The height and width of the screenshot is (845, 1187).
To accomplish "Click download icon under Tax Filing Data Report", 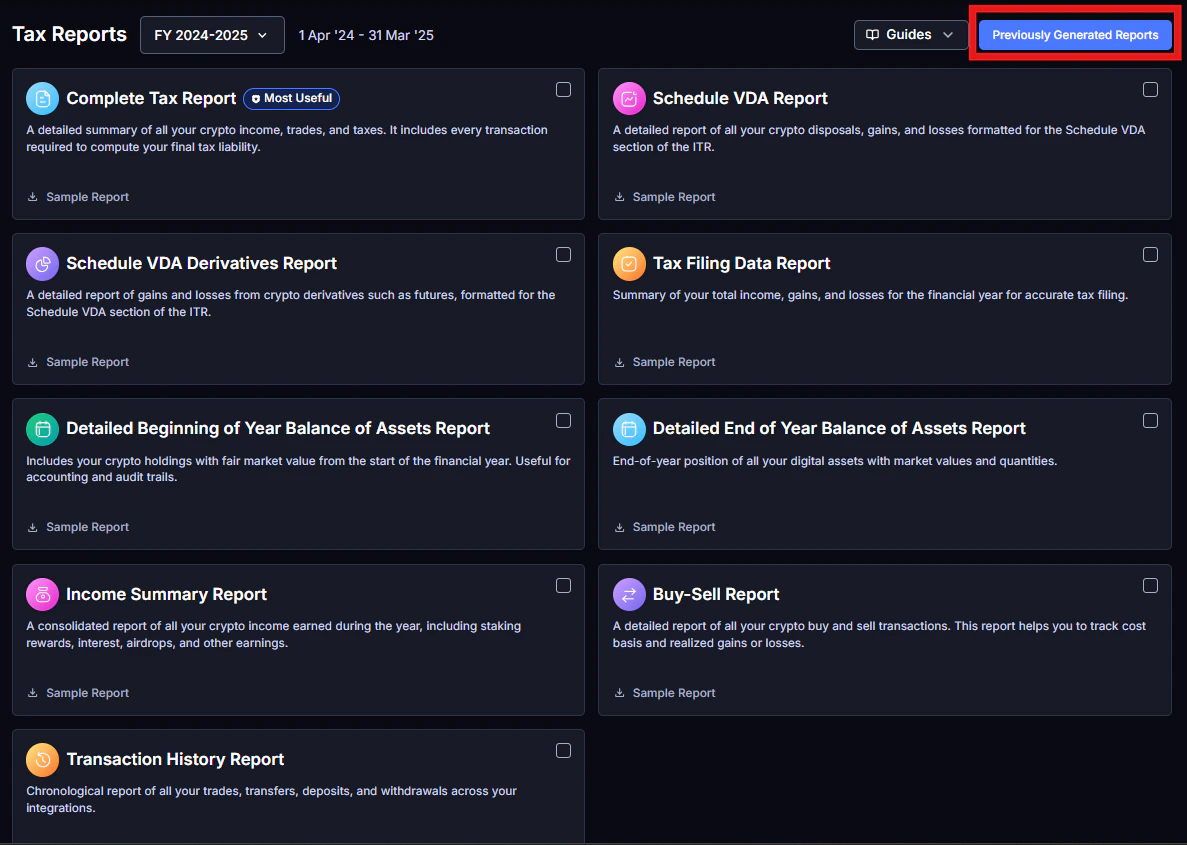I will pyautogui.click(x=619, y=362).
